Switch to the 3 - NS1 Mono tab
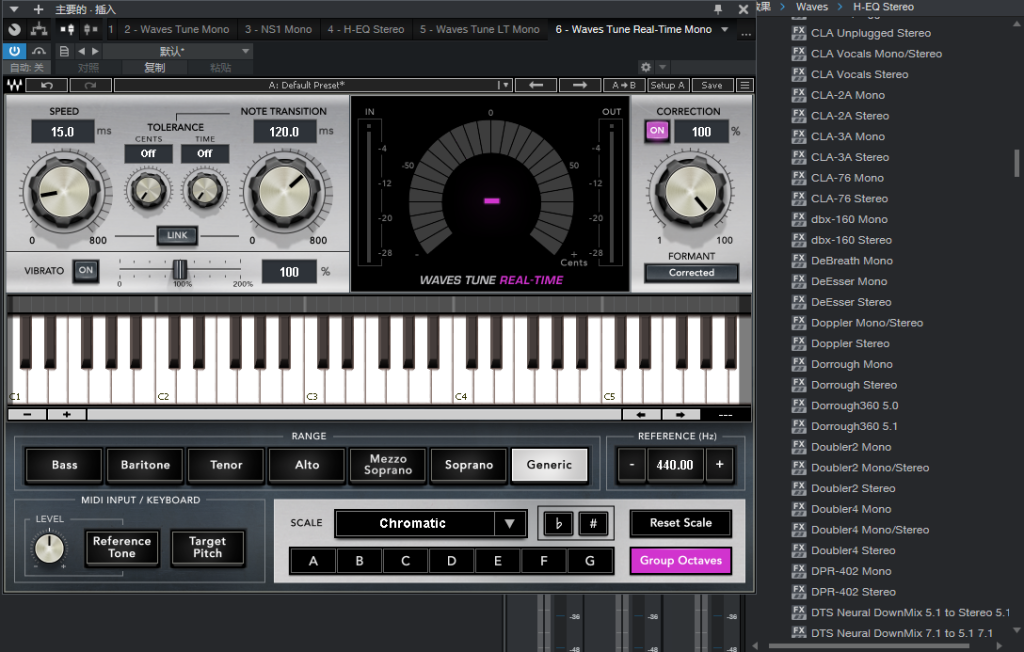The height and width of the screenshot is (652, 1024). point(279,29)
